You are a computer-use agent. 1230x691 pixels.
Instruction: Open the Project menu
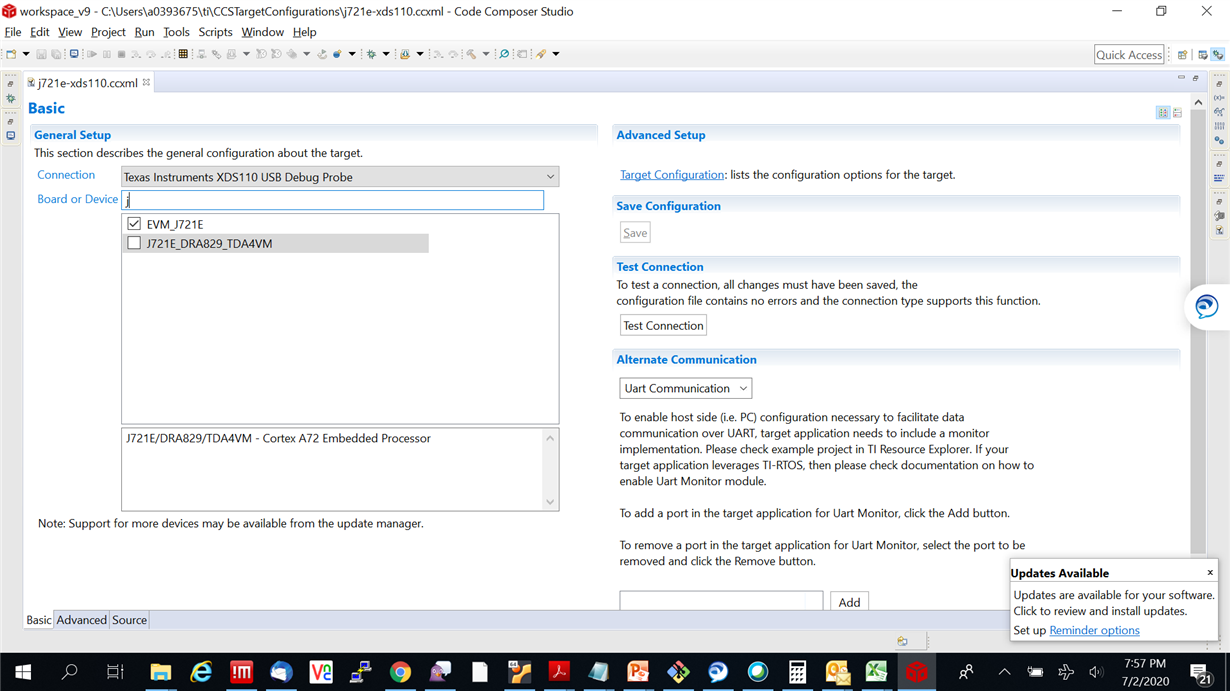point(108,32)
